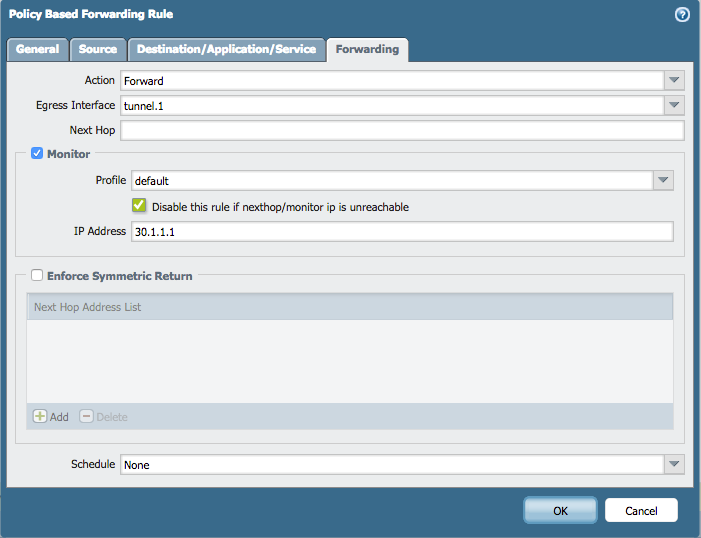Open the help question mark icon
Viewport: 701px width, 538px height.
click(x=682, y=15)
